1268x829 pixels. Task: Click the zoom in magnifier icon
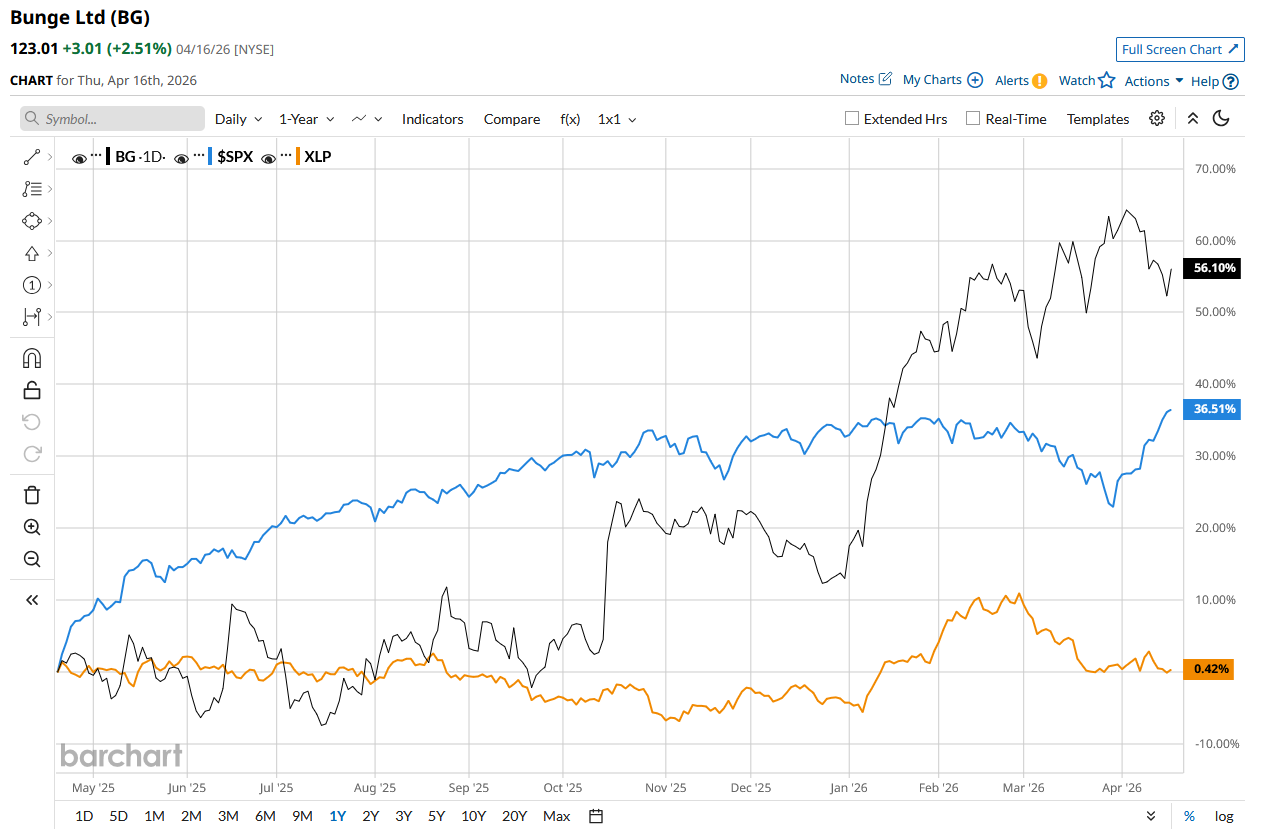pyautogui.click(x=32, y=527)
